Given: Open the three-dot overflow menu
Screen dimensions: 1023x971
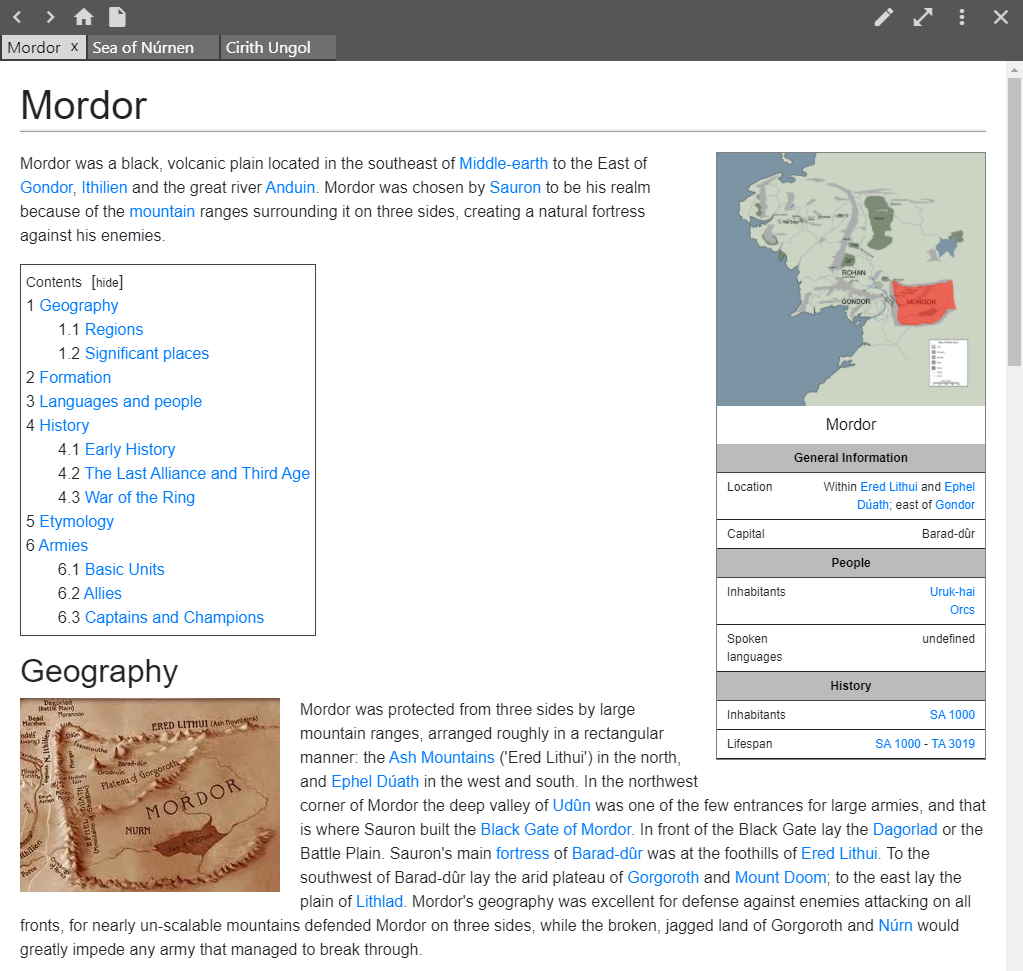Looking at the screenshot, I should (x=961, y=17).
